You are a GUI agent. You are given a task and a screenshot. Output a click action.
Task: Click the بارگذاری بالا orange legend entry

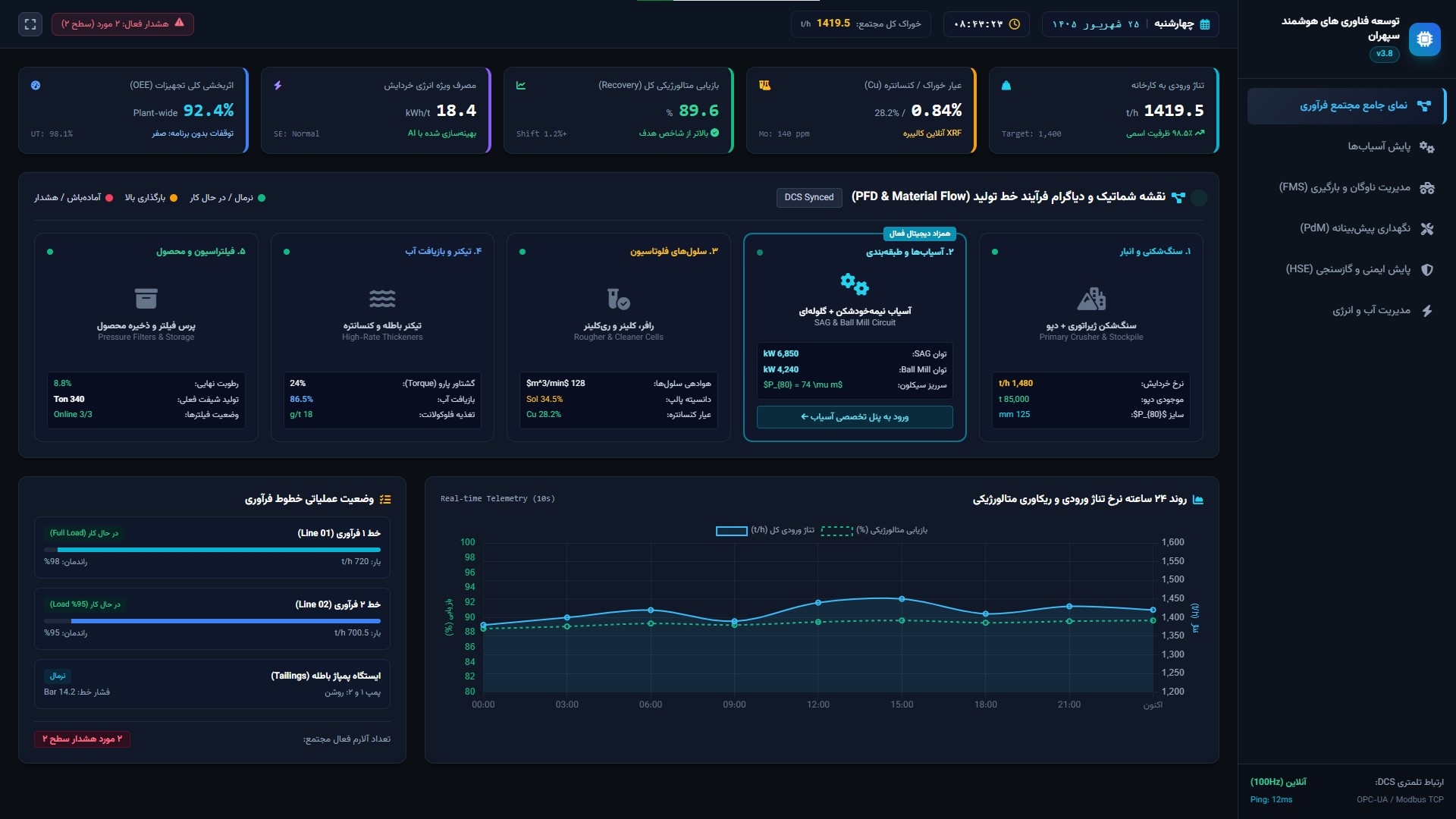(151, 198)
